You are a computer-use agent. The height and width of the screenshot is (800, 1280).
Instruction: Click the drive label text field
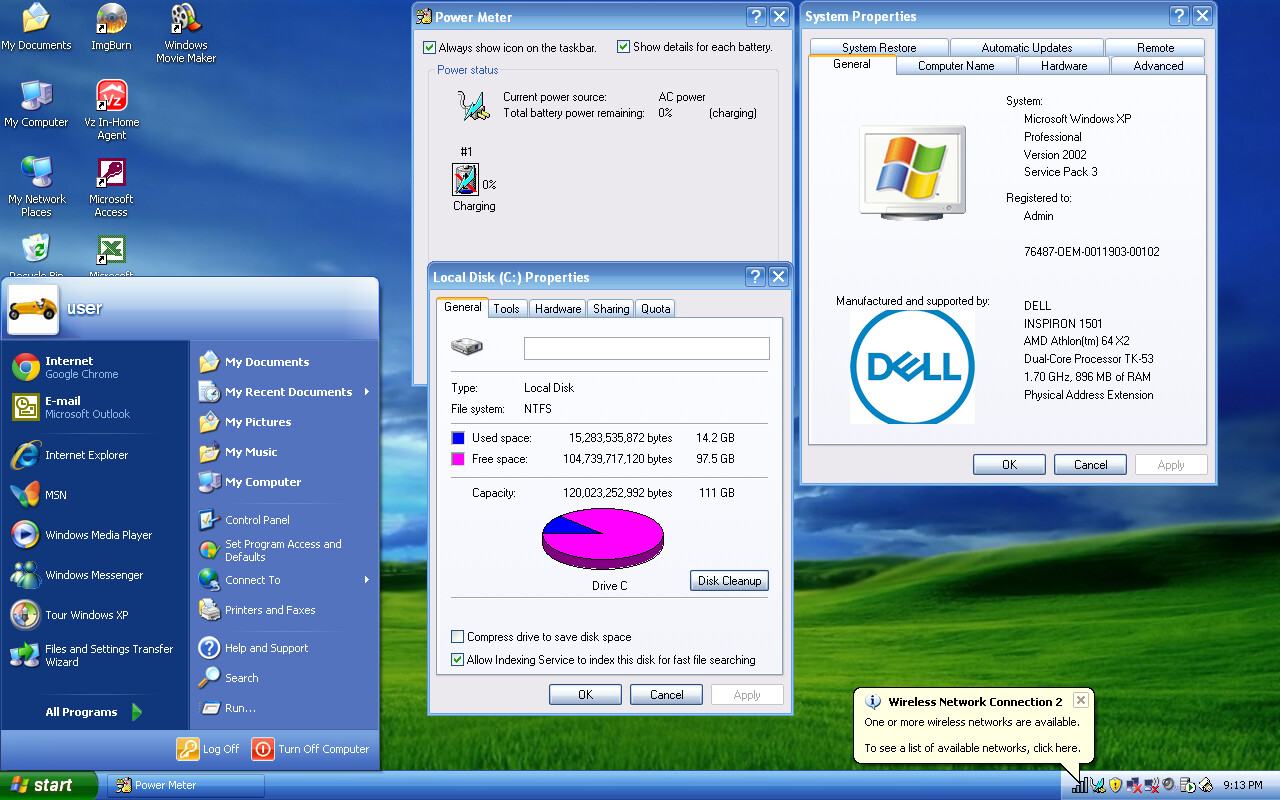(647, 348)
